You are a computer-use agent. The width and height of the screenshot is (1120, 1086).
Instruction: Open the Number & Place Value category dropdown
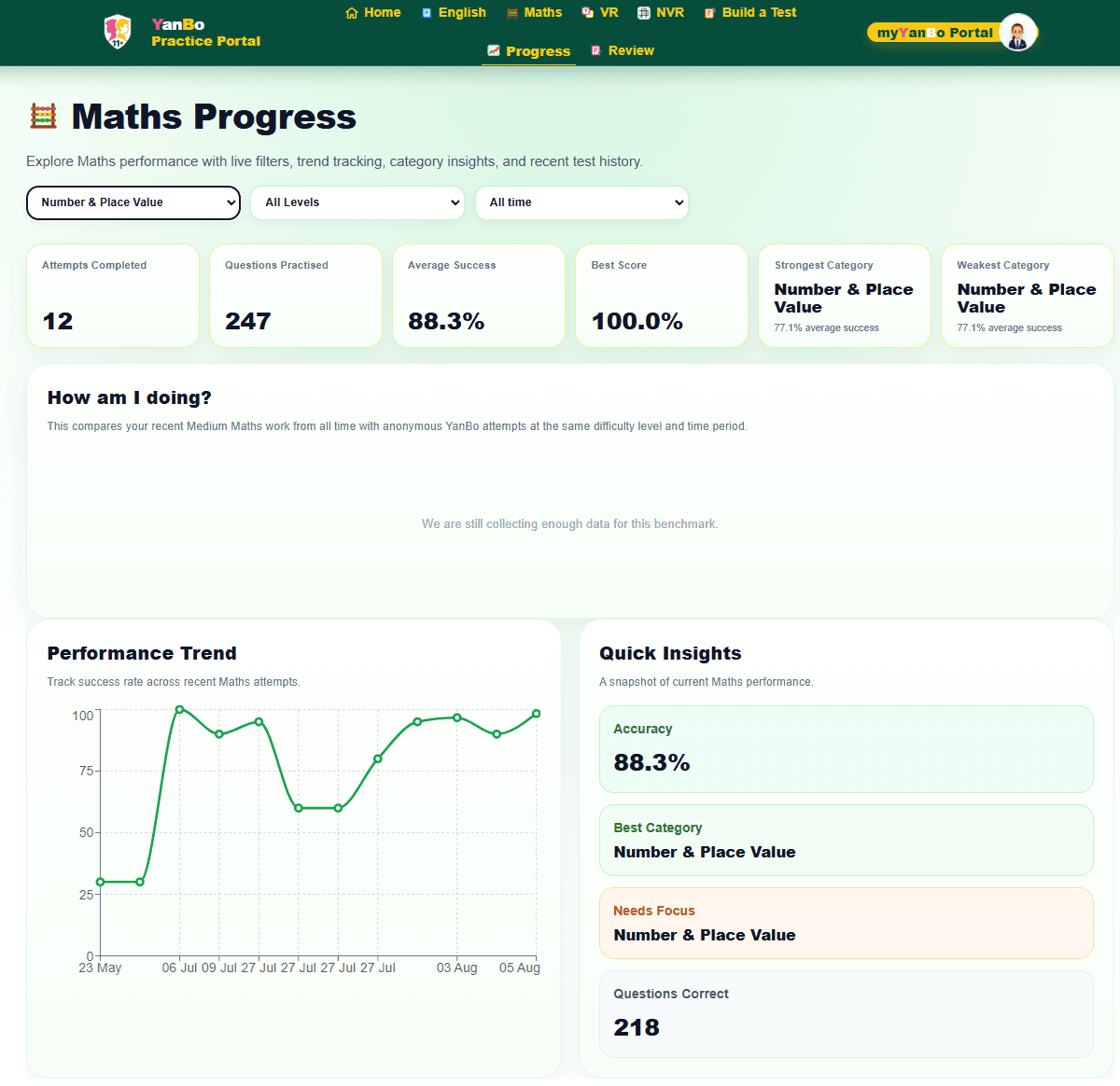[x=133, y=202]
